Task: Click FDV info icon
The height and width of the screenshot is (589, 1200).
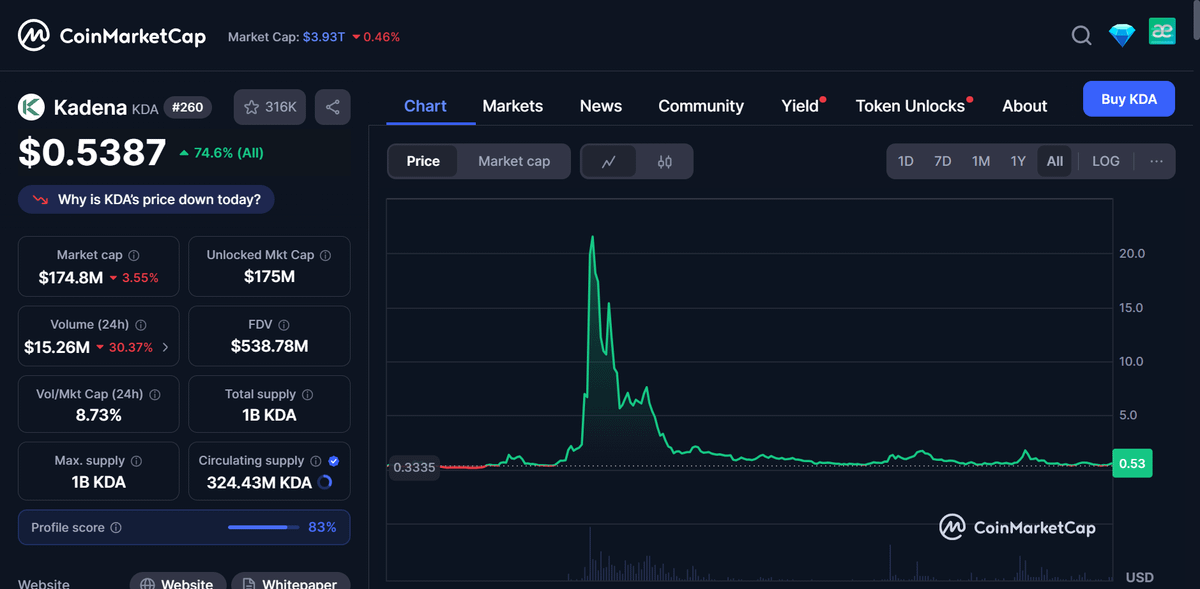Action: pos(284,325)
